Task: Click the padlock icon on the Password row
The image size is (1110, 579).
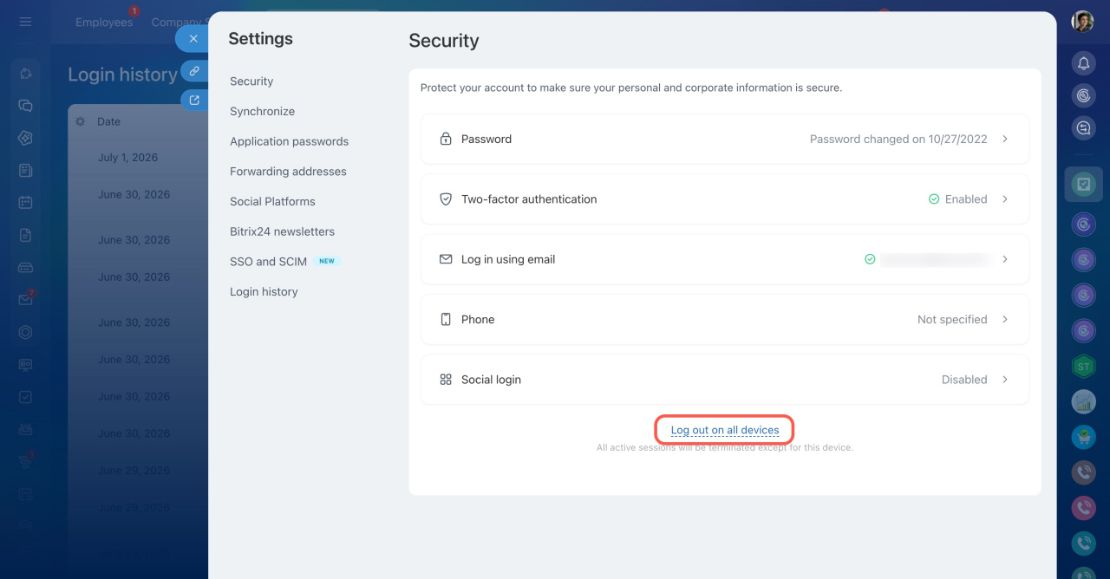Action: click(445, 139)
